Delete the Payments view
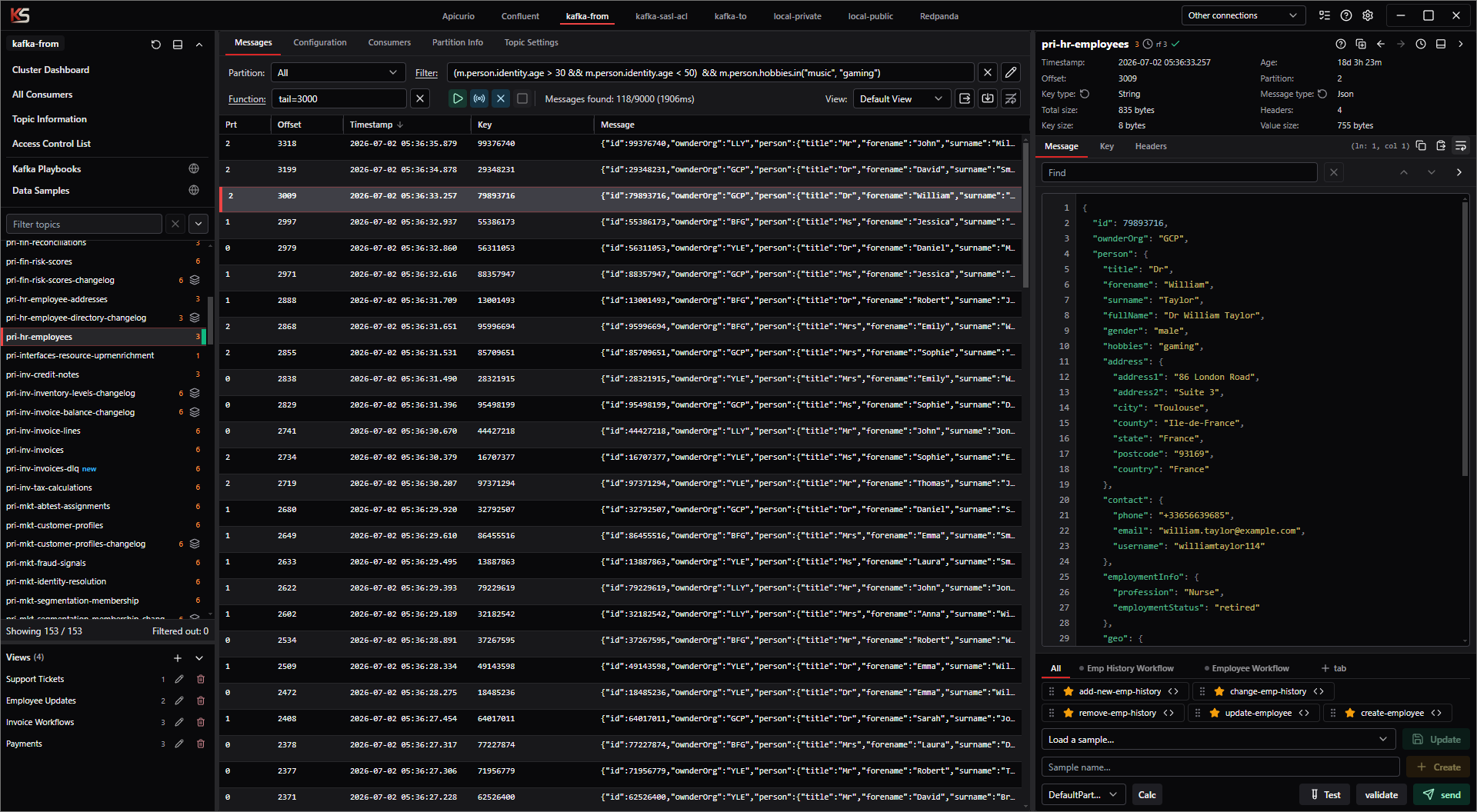1477x812 pixels. point(201,744)
